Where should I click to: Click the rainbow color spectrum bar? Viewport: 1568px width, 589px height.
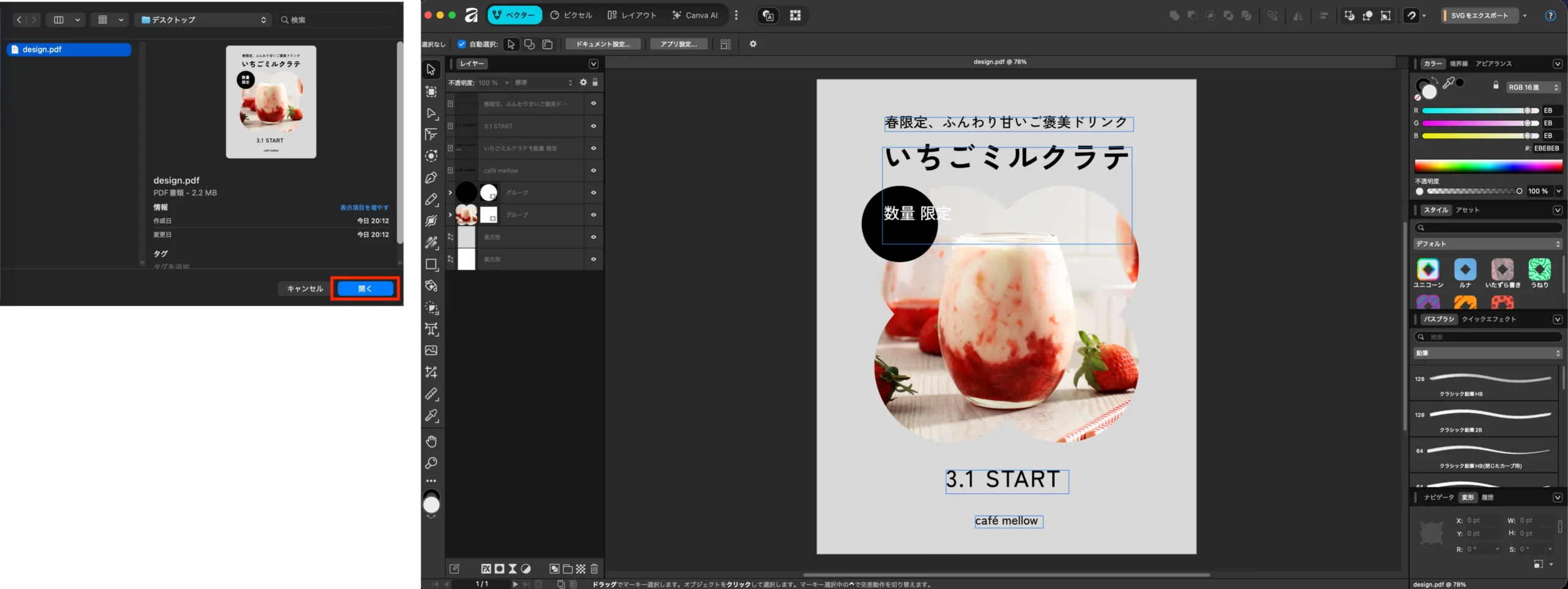[1488, 167]
